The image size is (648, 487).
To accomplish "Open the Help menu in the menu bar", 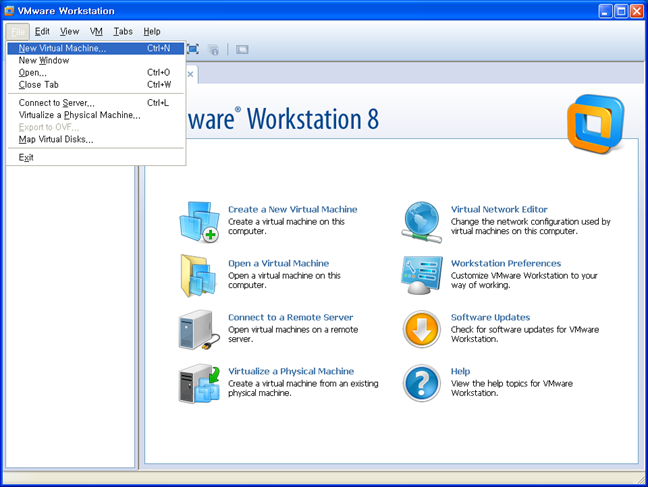I will pos(152,31).
